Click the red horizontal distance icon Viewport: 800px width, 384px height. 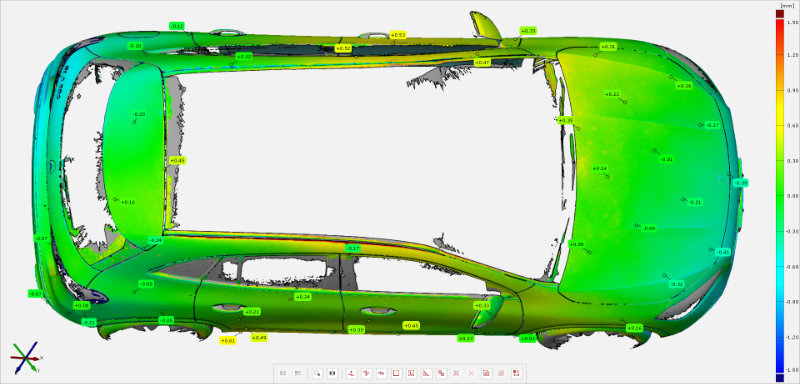[381, 373]
